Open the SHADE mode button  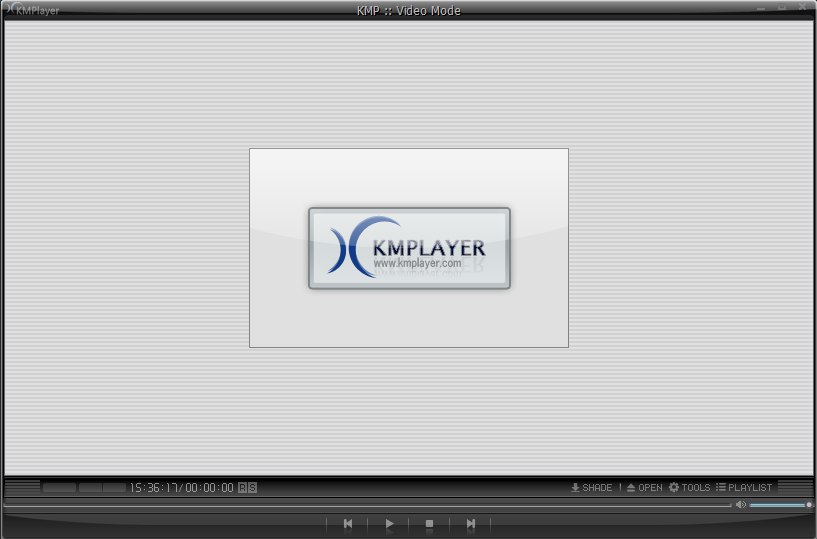click(591, 487)
